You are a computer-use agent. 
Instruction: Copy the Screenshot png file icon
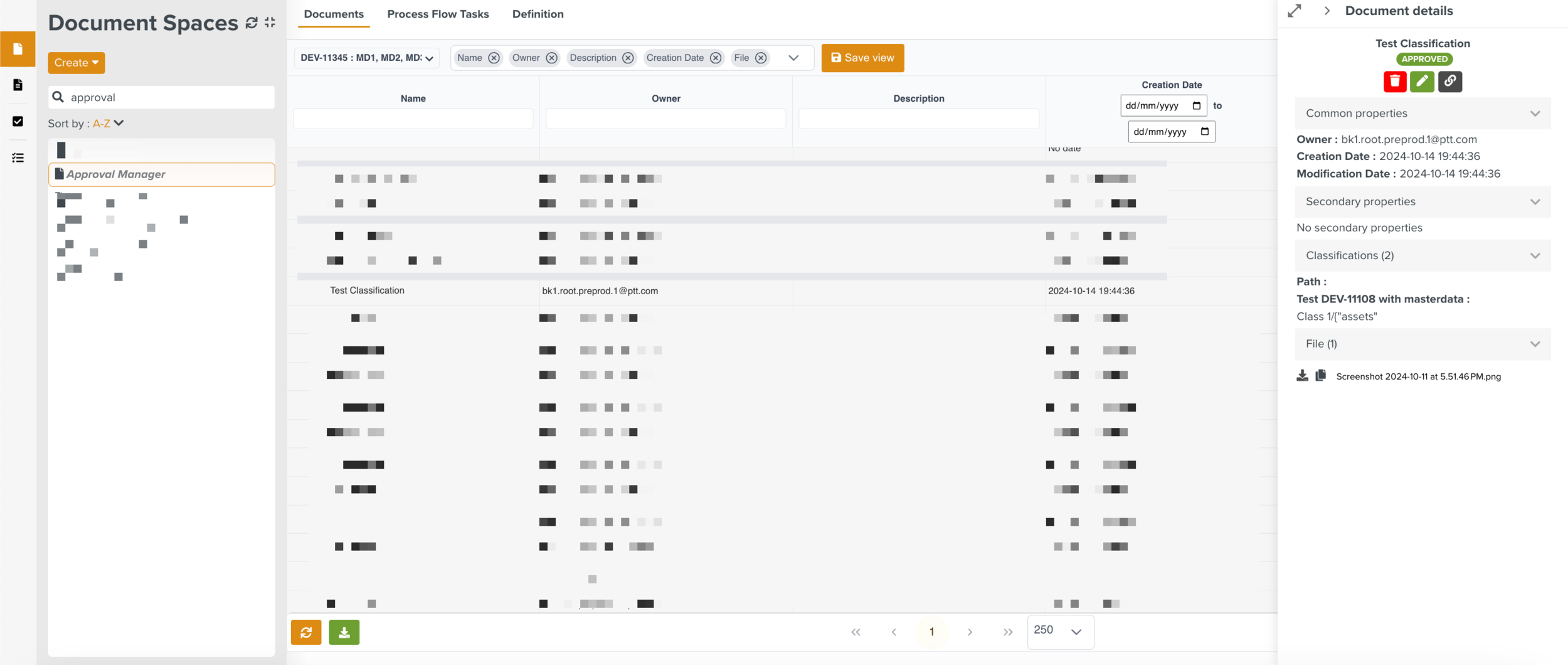coord(1321,375)
